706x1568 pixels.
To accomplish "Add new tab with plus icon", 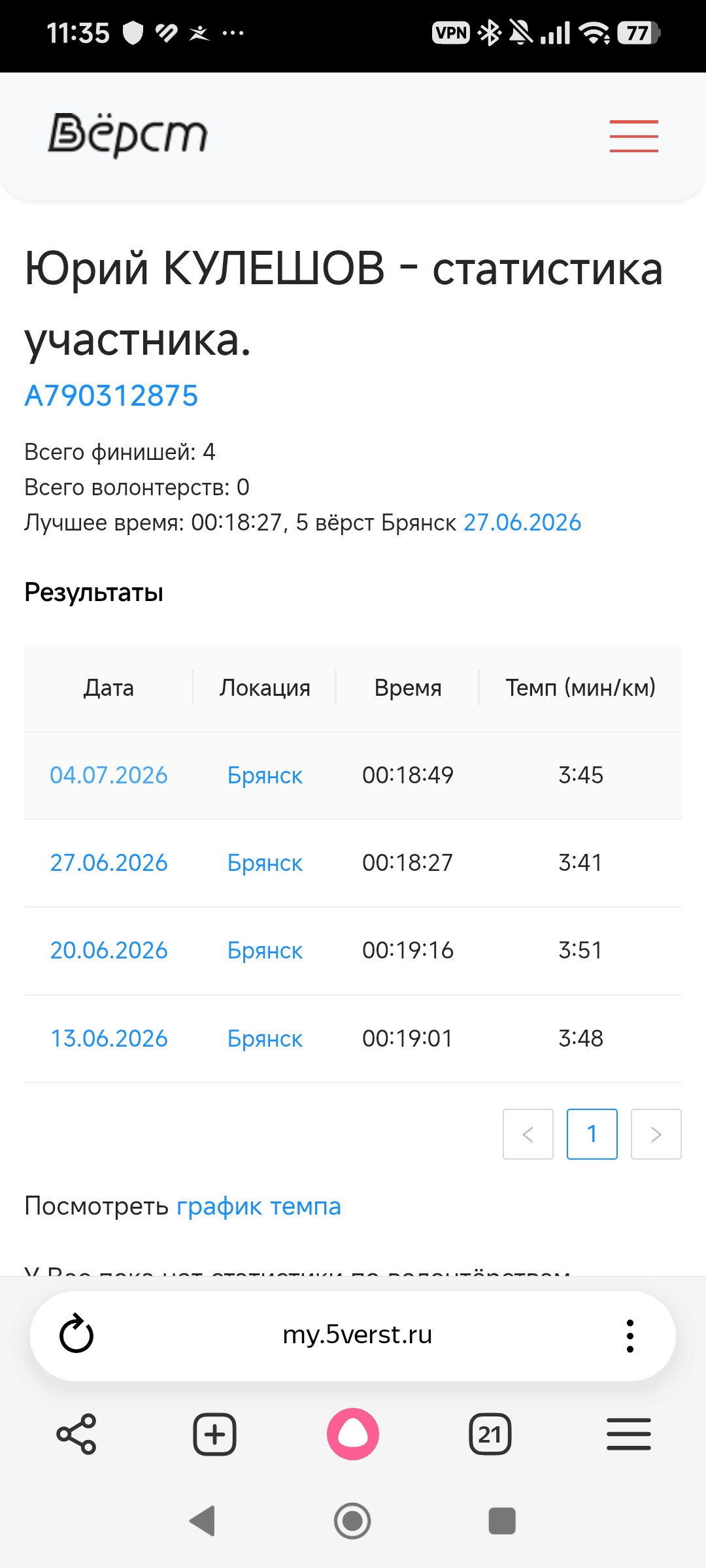I will (214, 1434).
